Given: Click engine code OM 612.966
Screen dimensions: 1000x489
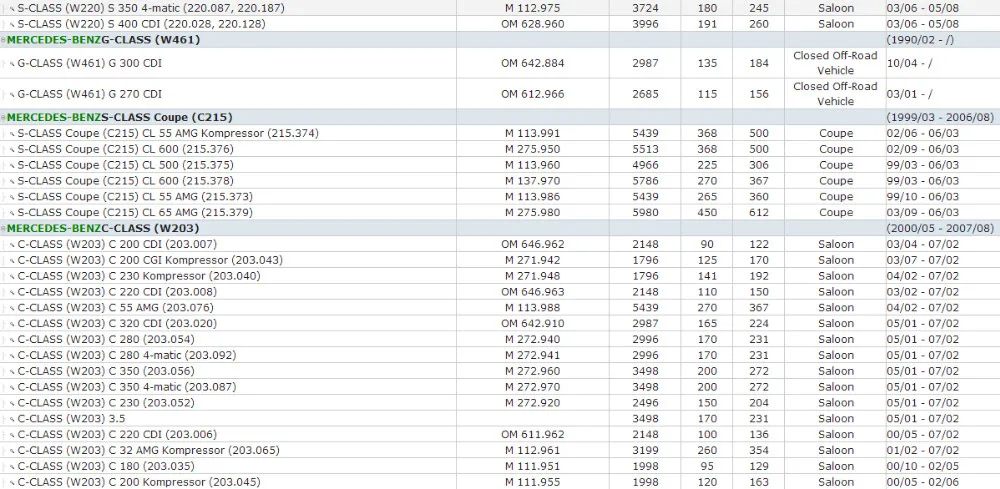Looking at the screenshot, I should point(533,94).
